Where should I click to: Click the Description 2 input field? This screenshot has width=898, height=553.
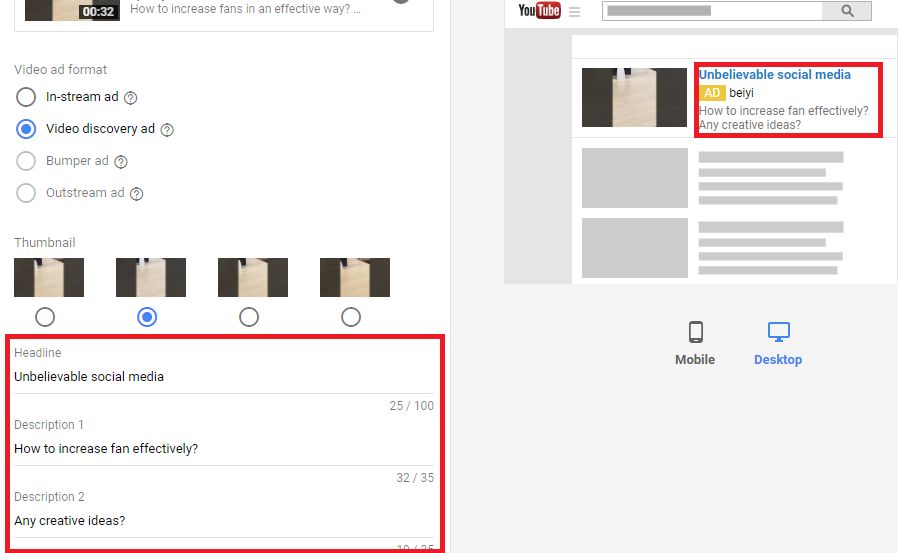(x=224, y=521)
